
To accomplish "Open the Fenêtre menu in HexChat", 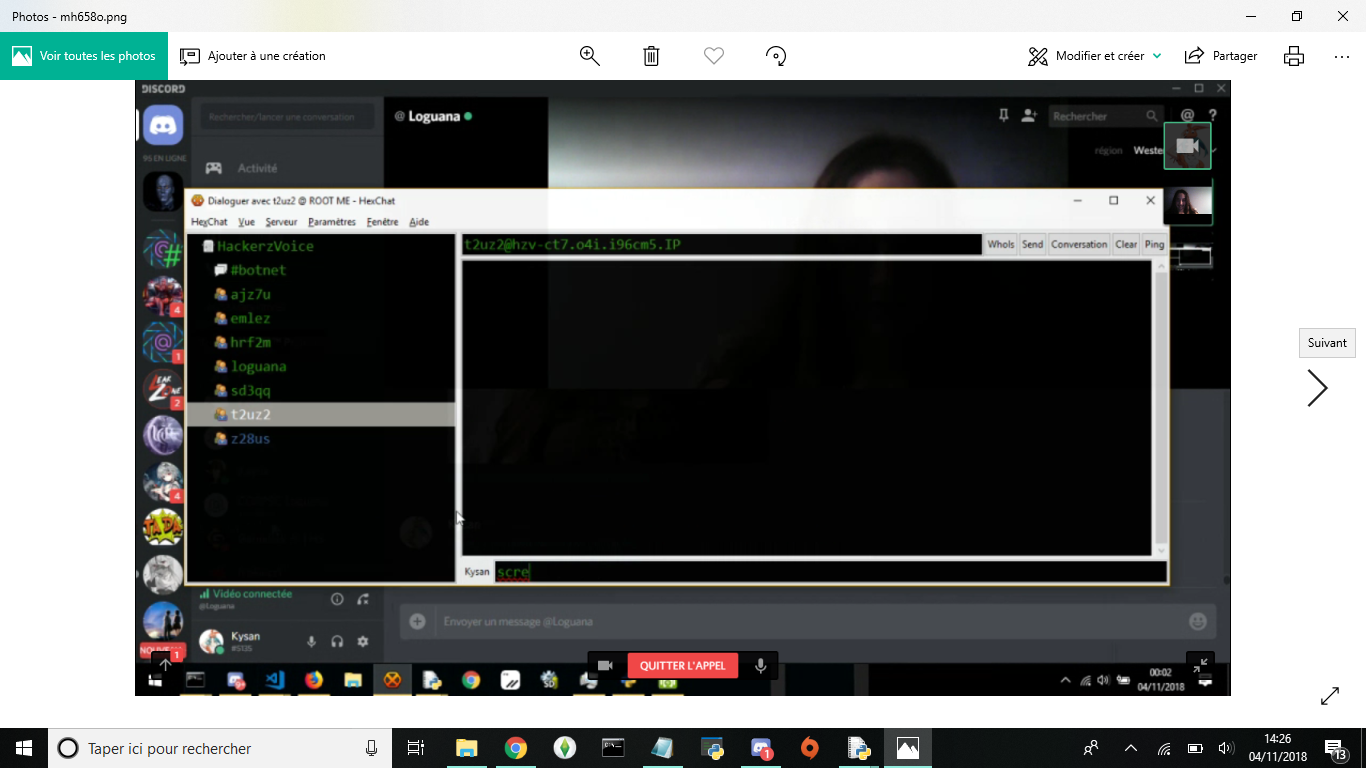I will tap(382, 222).
